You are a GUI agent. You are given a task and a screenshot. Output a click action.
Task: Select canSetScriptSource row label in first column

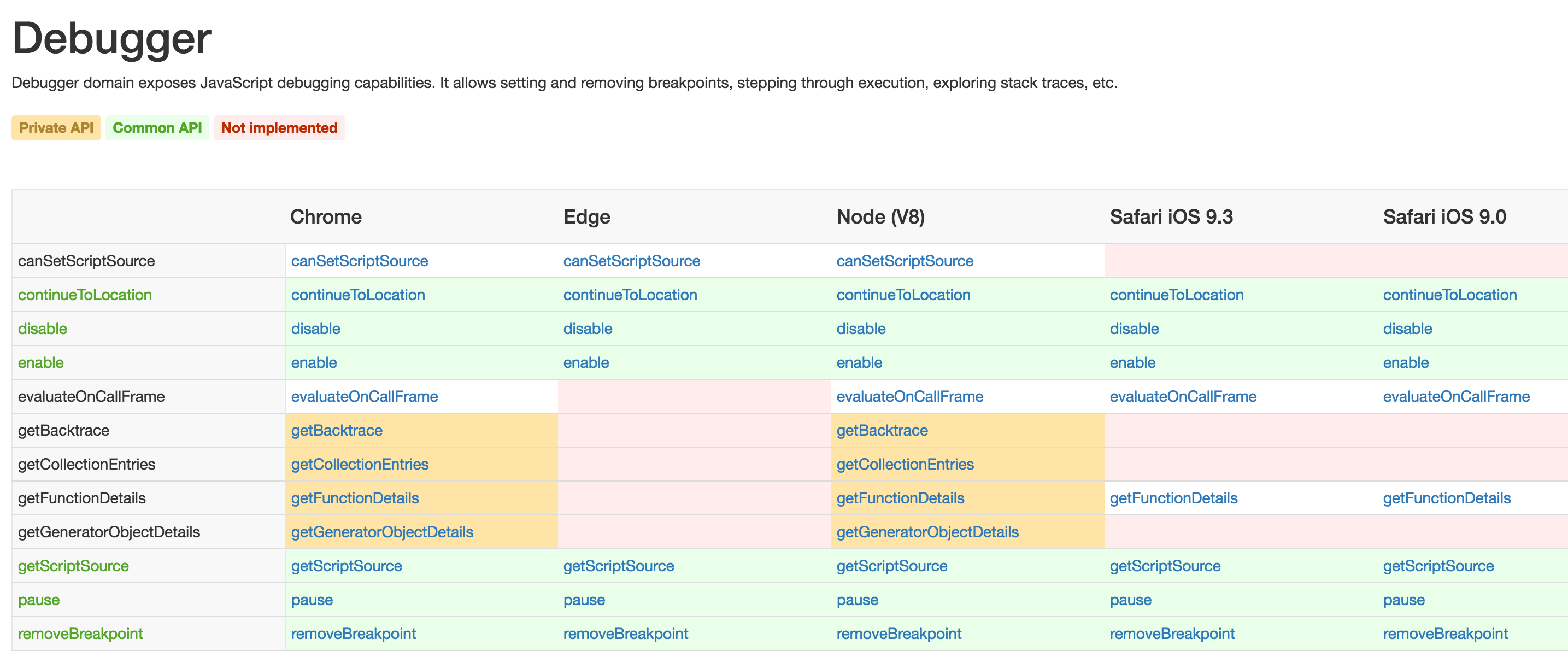click(x=86, y=261)
